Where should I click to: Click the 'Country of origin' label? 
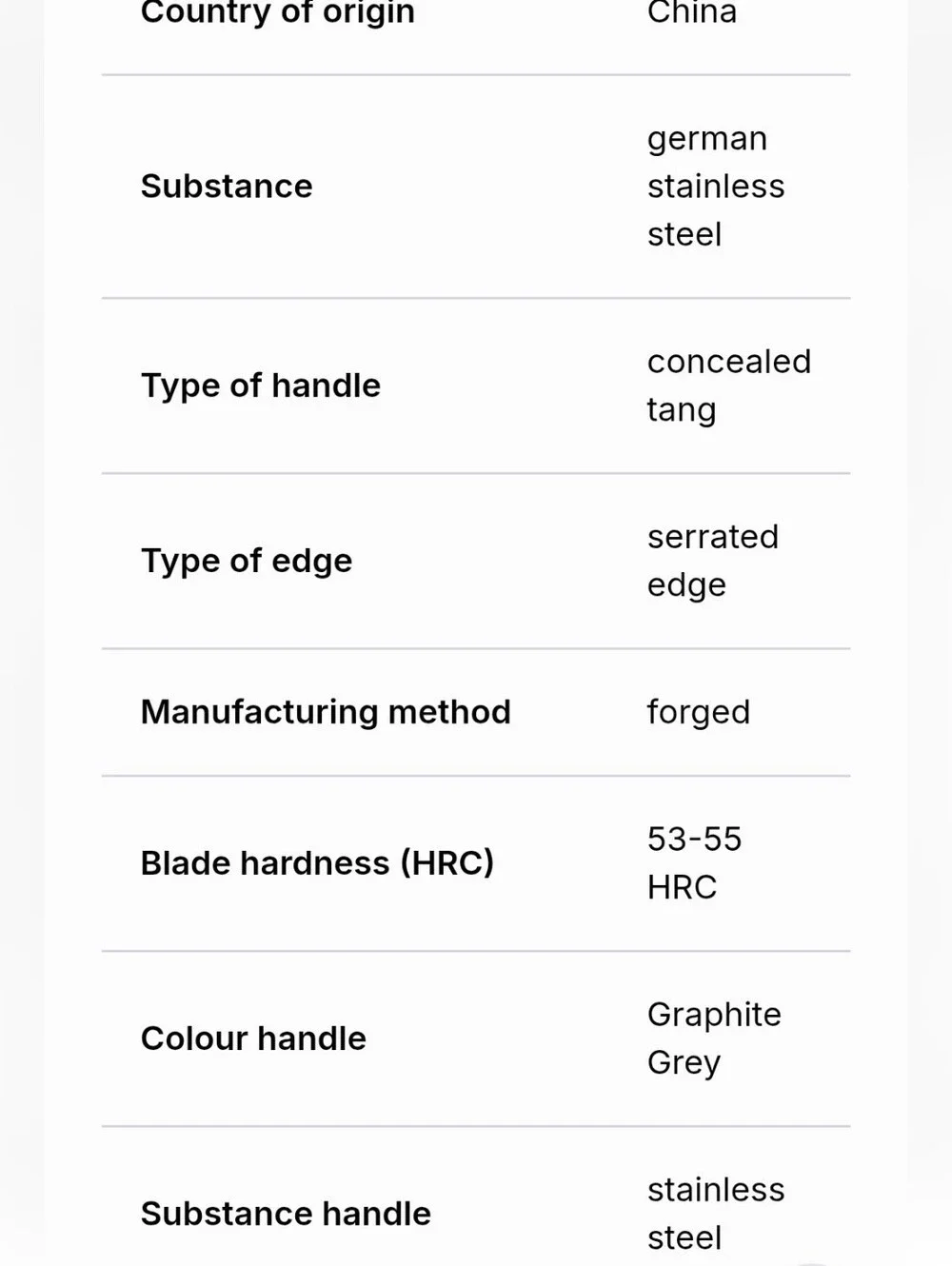click(x=277, y=12)
